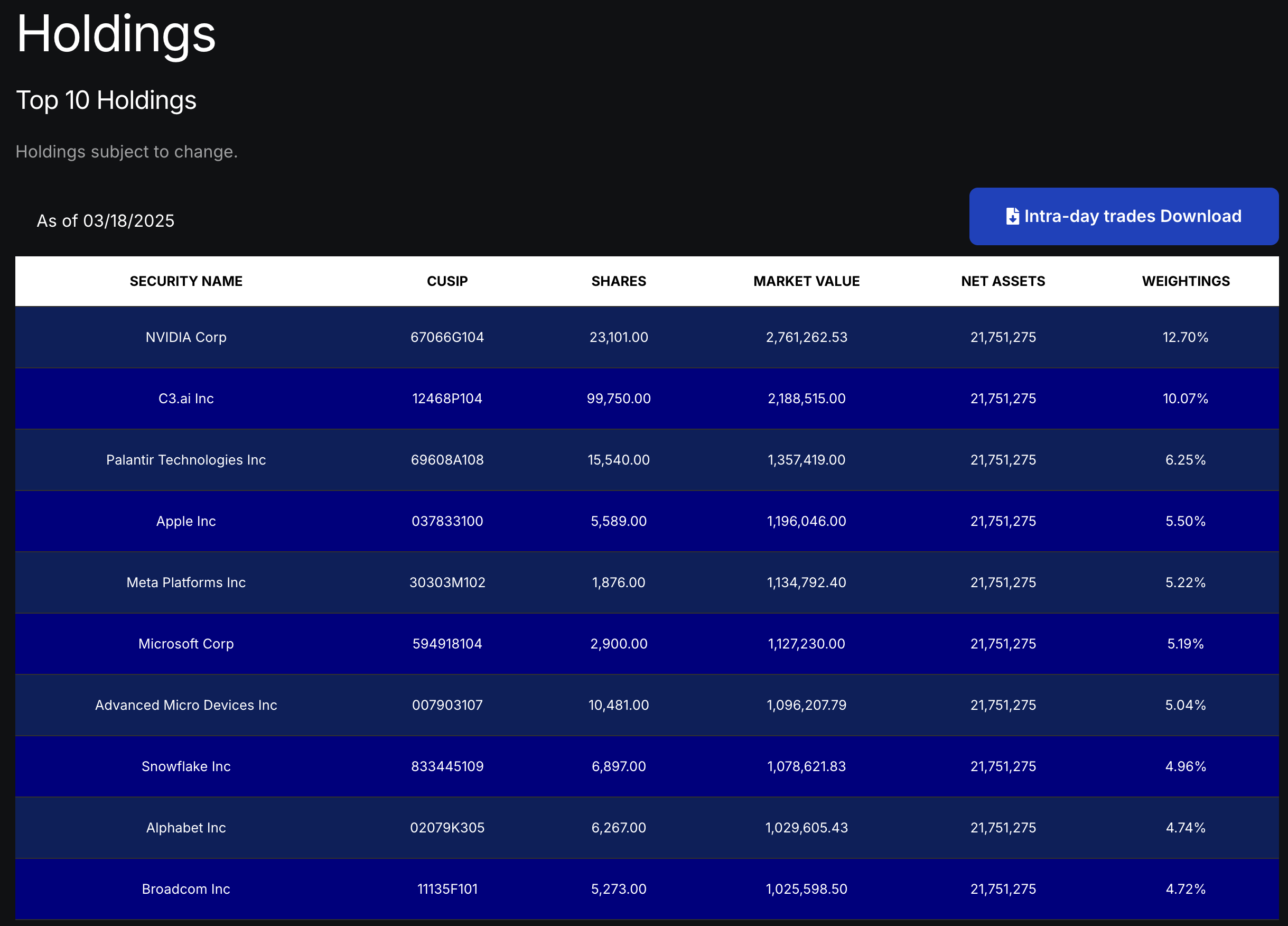Click AMD shares value 10,481.00
Screen dimensions: 1288x926
[619, 706]
